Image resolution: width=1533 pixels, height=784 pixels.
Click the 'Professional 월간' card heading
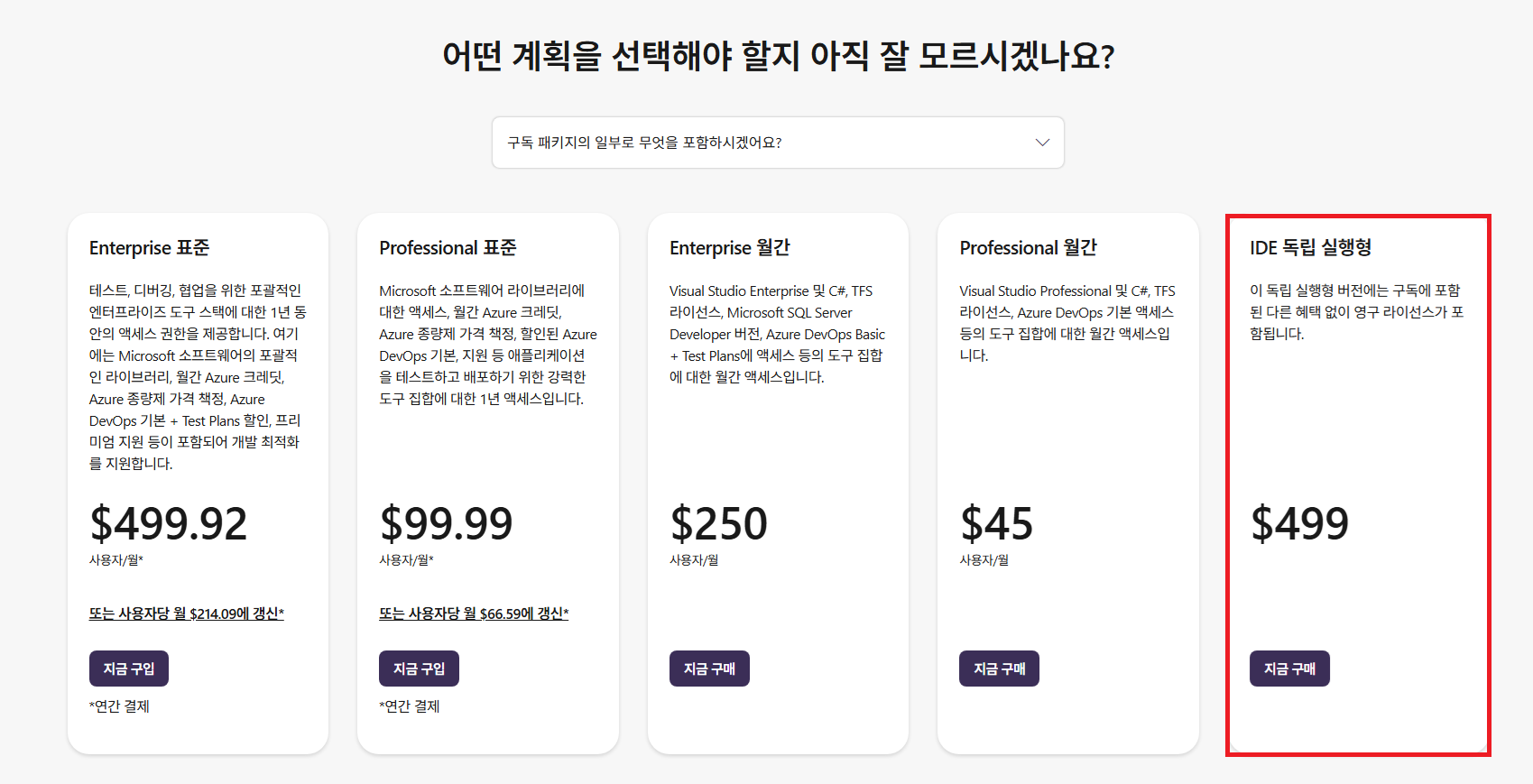(1029, 248)
